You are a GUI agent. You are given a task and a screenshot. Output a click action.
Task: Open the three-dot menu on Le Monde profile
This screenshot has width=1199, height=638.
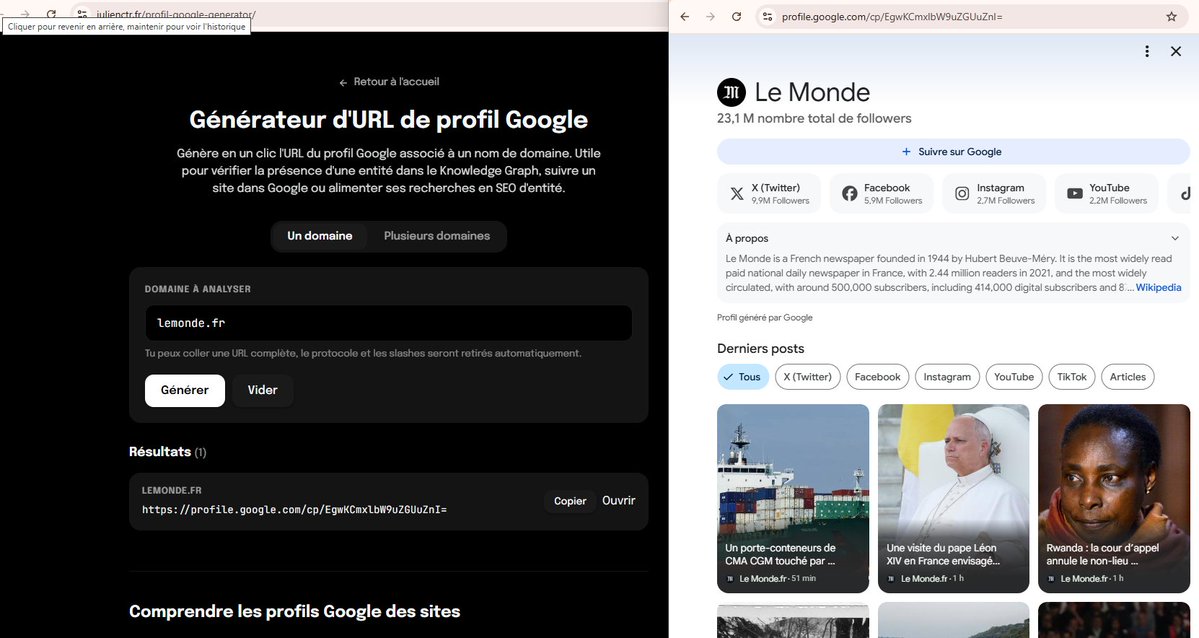click(1146, 51)
